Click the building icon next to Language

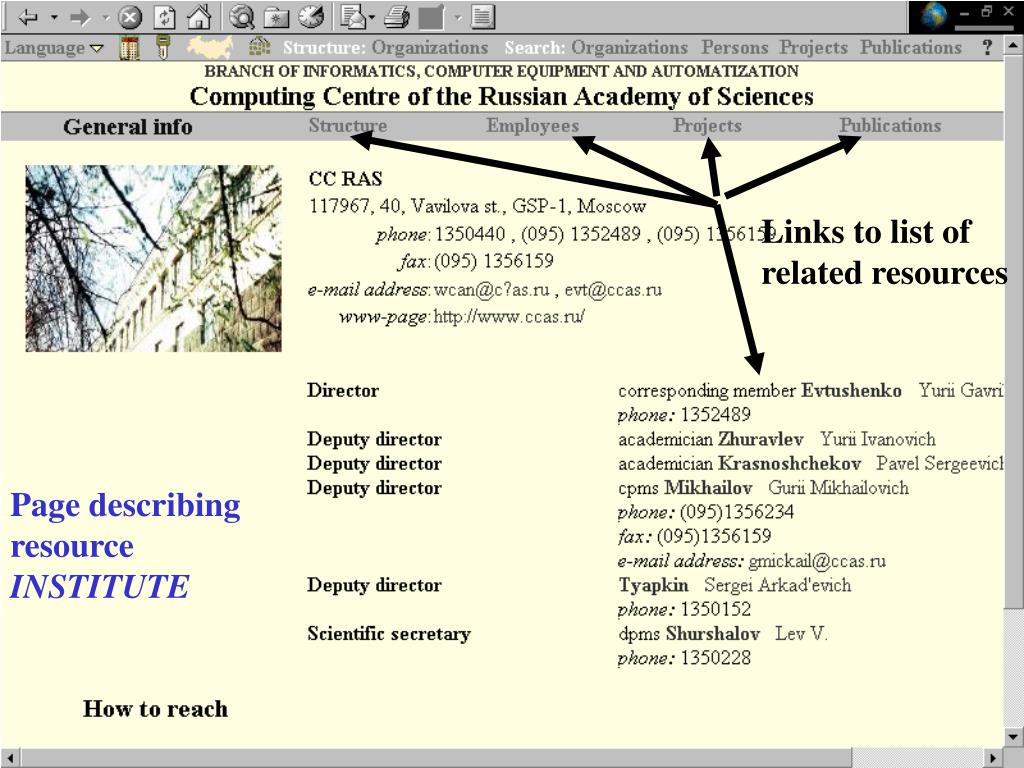129,48
